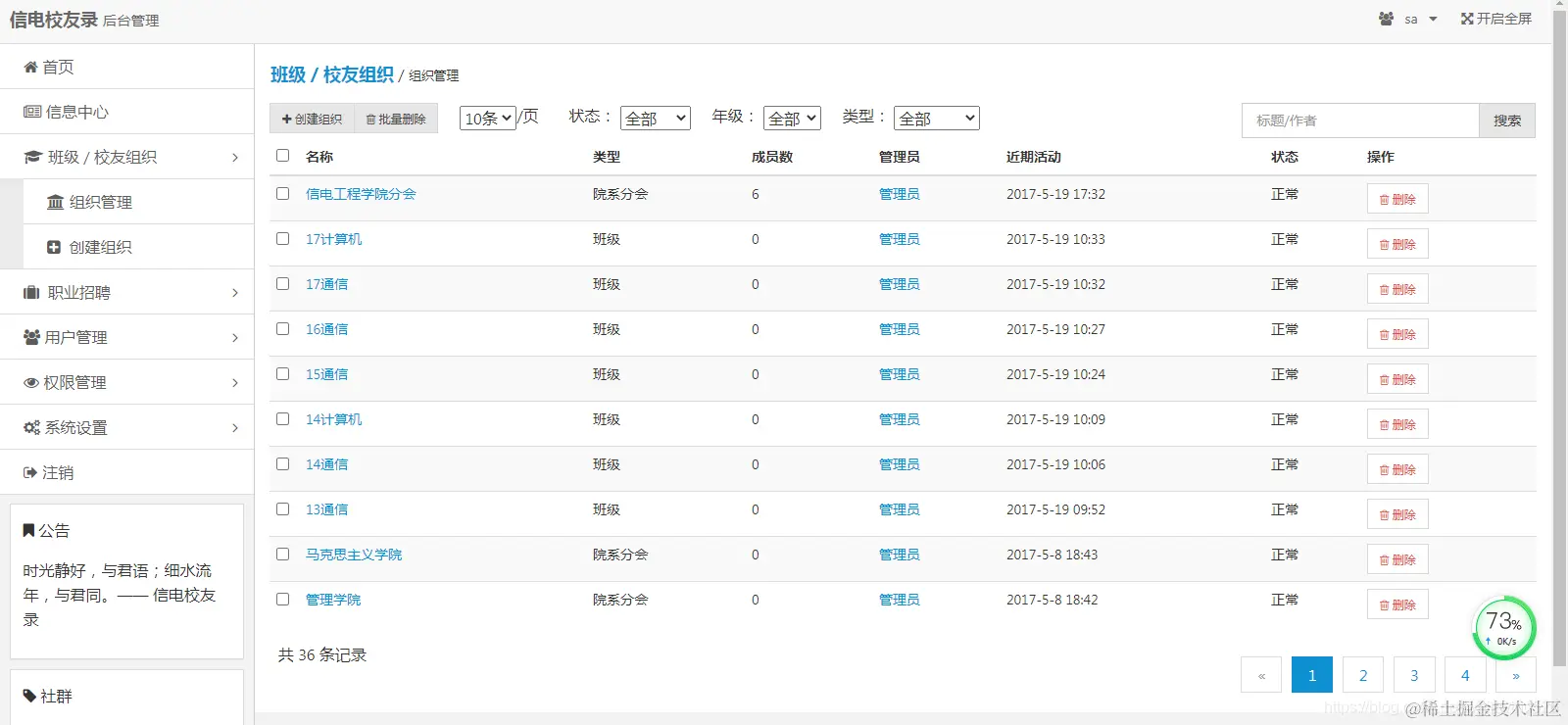Click the network speed 73% floating widget

pyautogui.click(x=1504, y=628)
